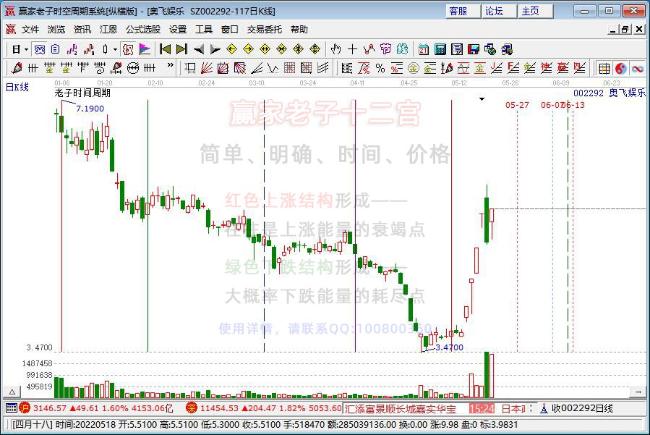Click the yellow diamond right-arrow icon

pyautogui.click(x=248, y=49)
